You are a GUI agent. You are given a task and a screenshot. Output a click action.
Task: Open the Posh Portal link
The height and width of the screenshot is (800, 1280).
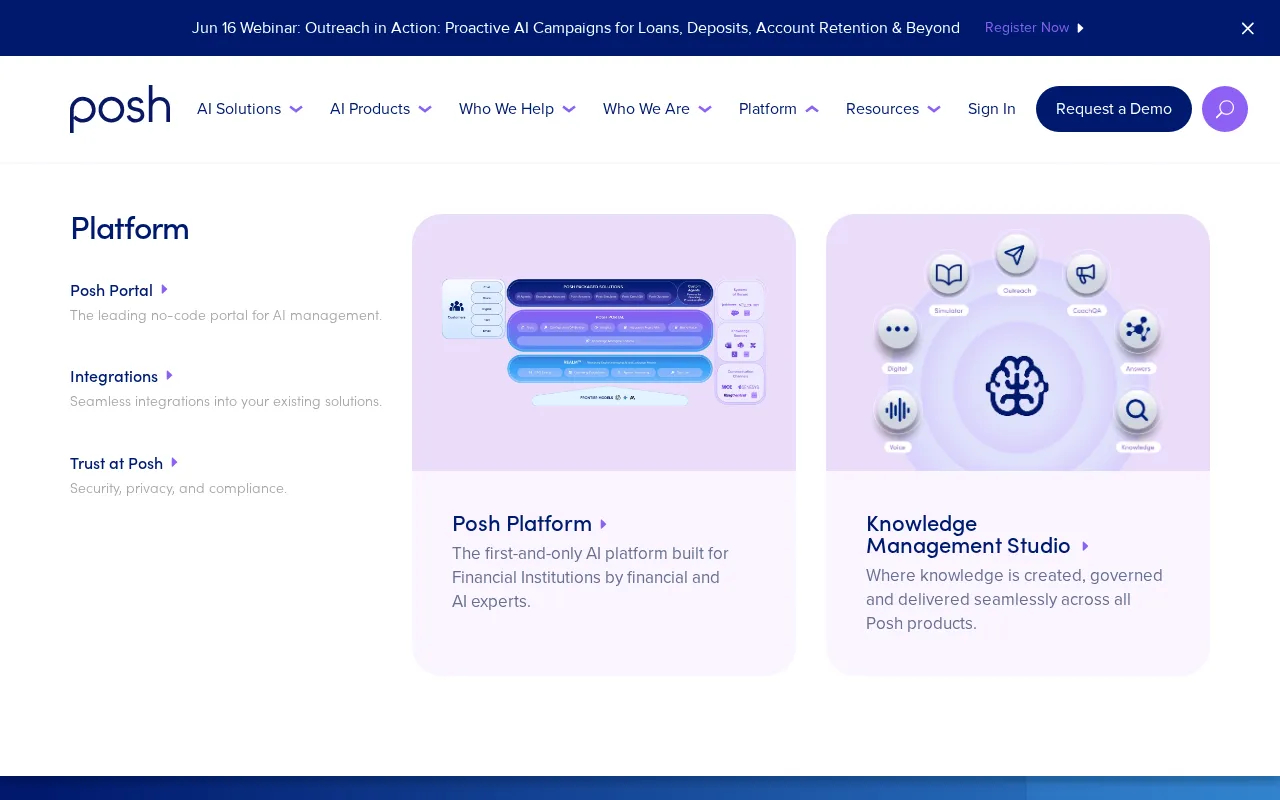[111, 290]
